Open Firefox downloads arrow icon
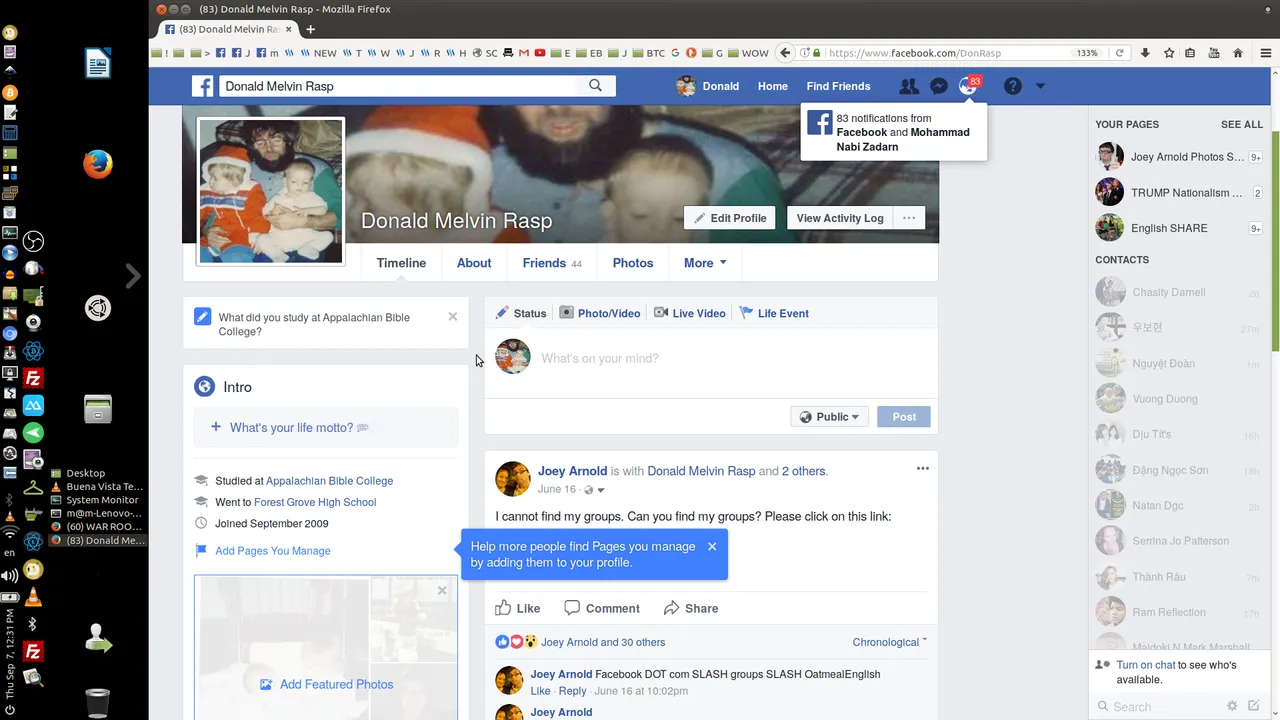This screenshot has height=720, width=1280. click(x=1145, y=53)
